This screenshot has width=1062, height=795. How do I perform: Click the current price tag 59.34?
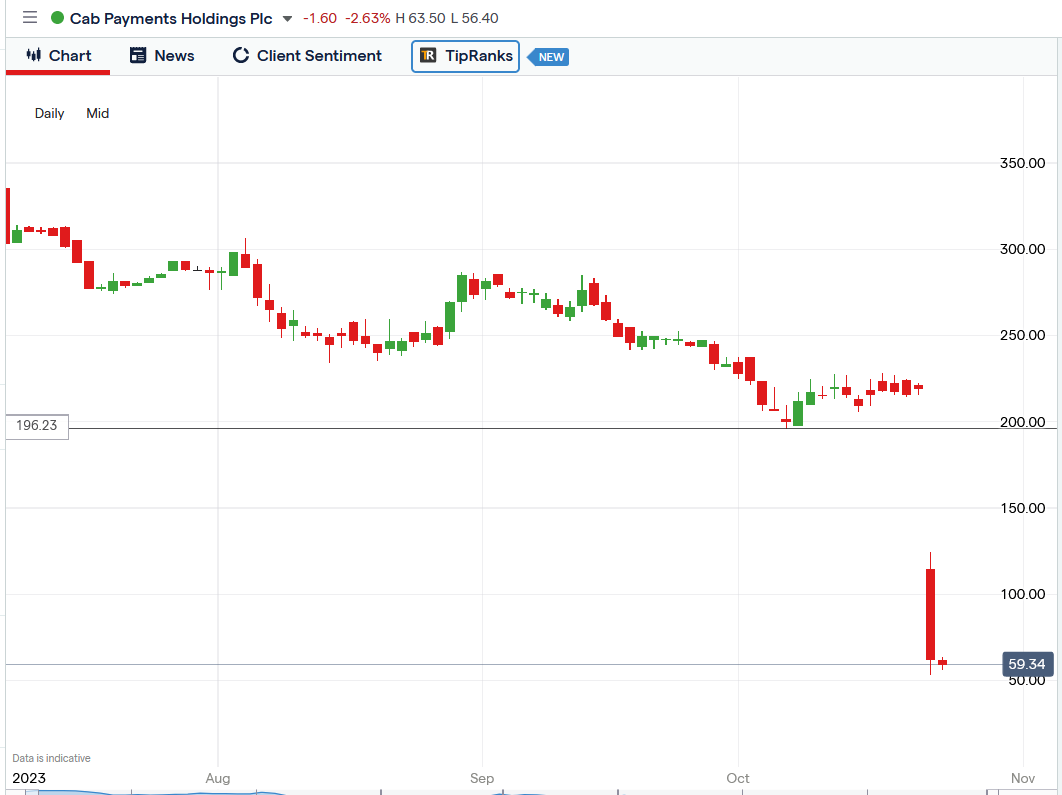pos(1027,664)
